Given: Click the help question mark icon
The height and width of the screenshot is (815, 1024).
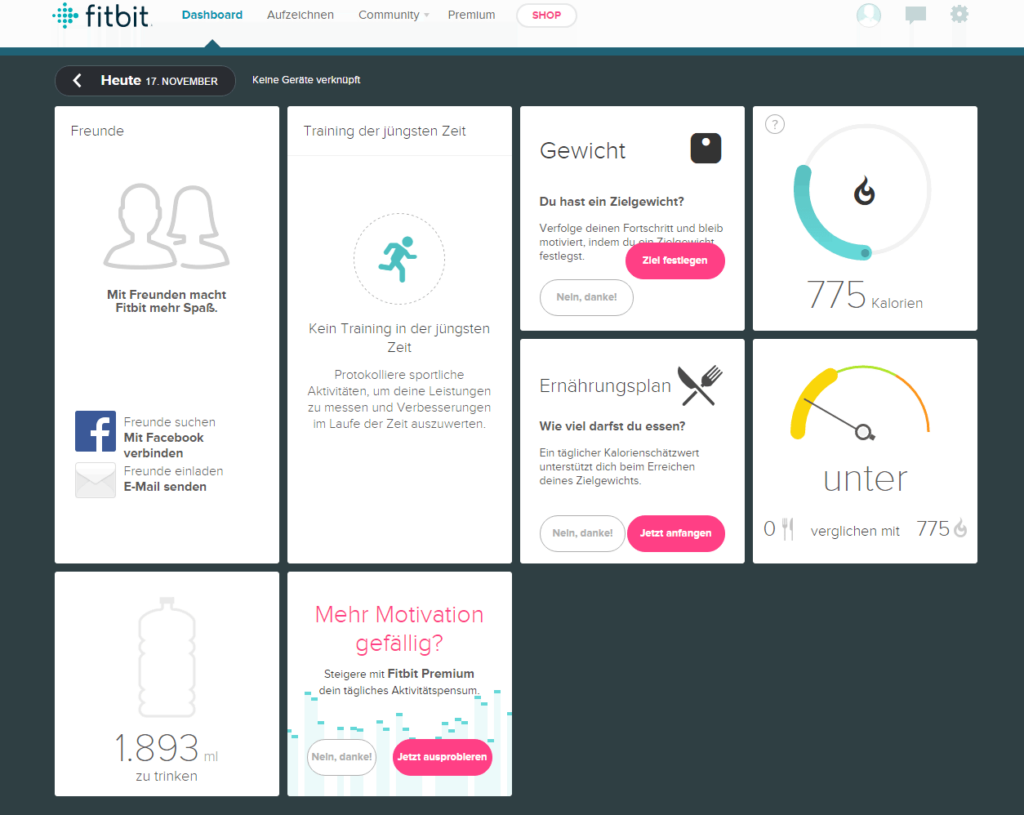Looking at the screenshot, I should coord(775,124).
